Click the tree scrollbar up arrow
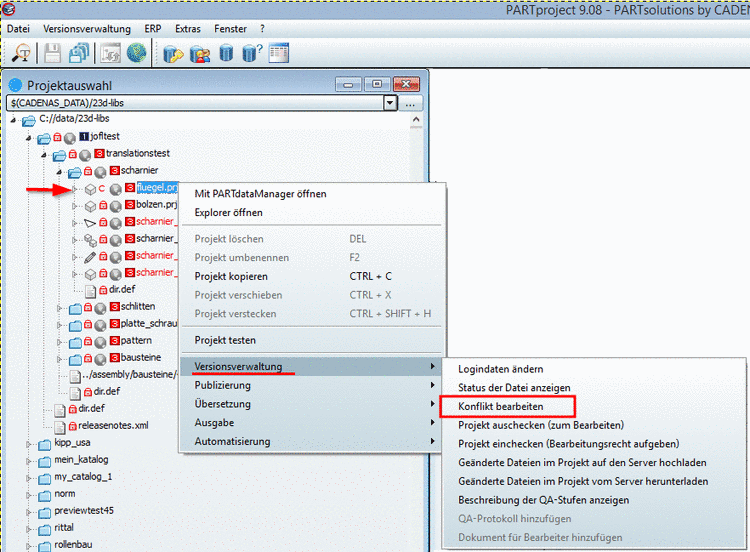The width and height of the screenshot is (750, 552). 416,120
